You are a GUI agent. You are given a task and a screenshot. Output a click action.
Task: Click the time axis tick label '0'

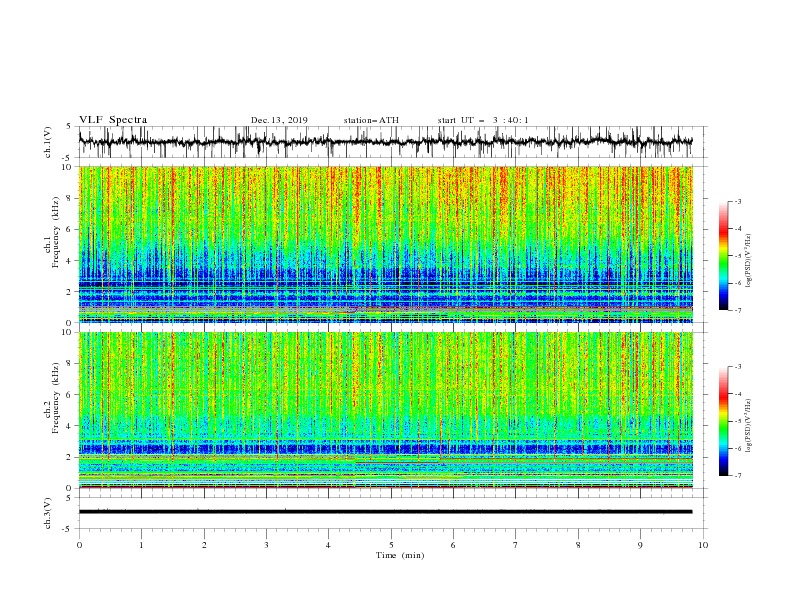[x=79, y=545]
